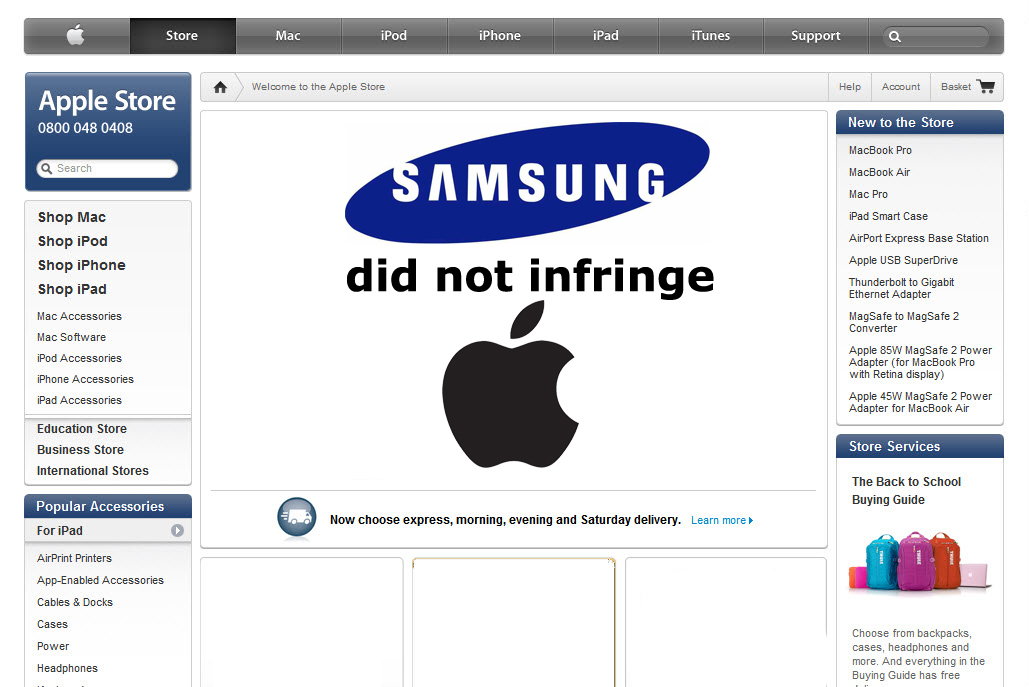The height and width of the screenshot is (687, 1029).
Task: Select AirPrint Printers
Action: pos(74,558)
